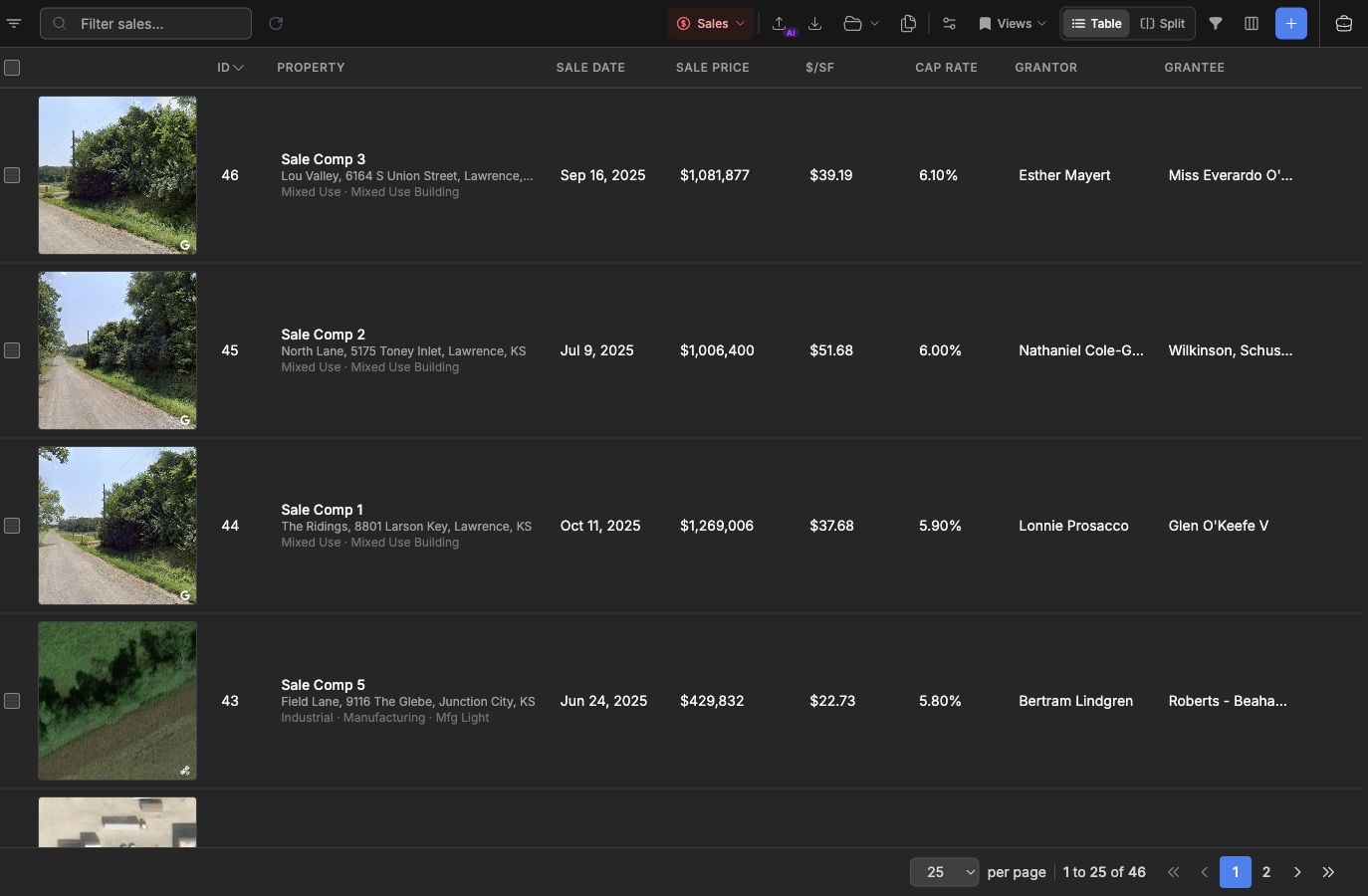Check the box for Sale Comp 2 row
This screenshot has height=896, width=1368.
click(12, 350)
